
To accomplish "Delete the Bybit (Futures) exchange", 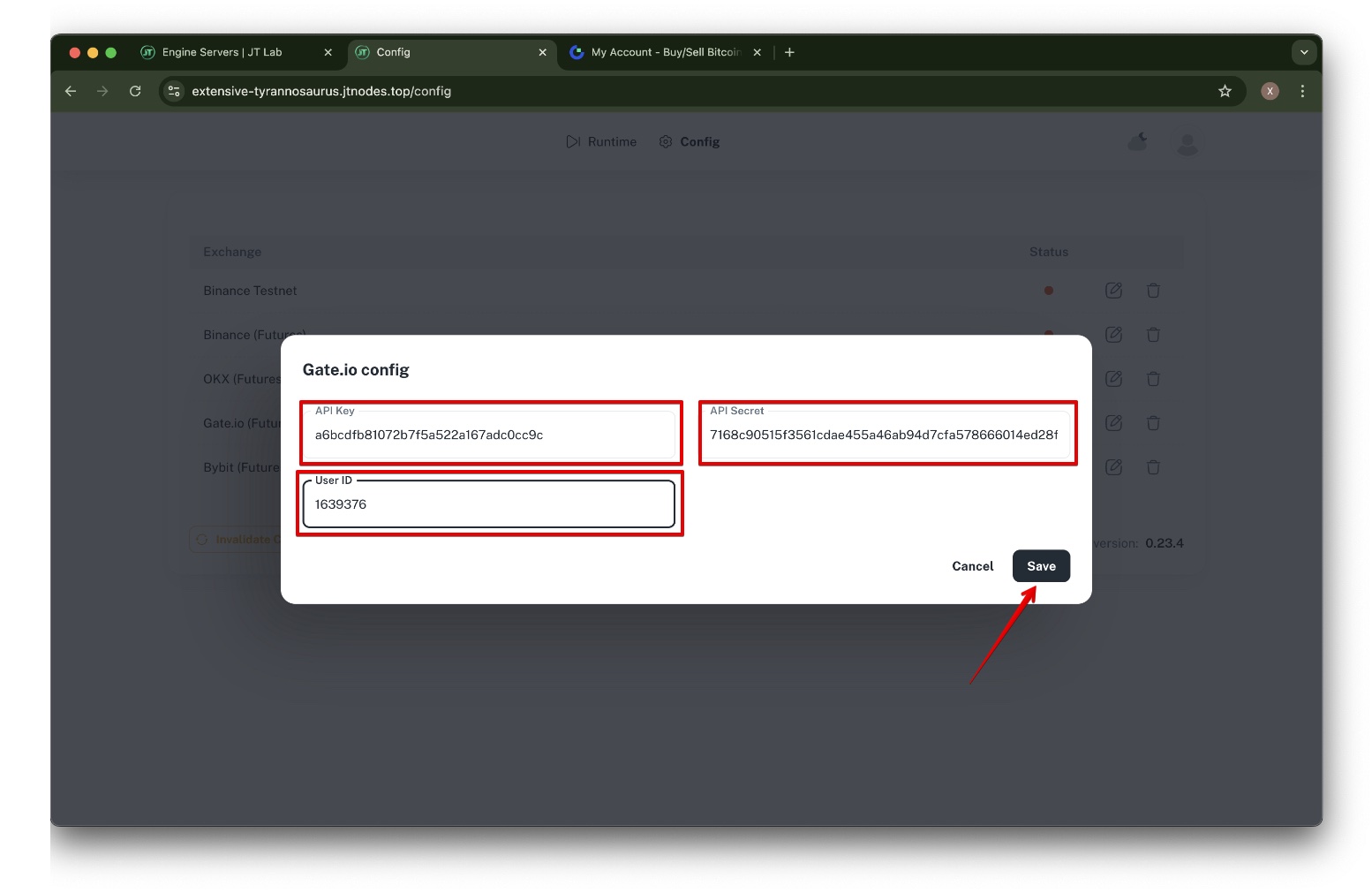I will point(1153,467).
